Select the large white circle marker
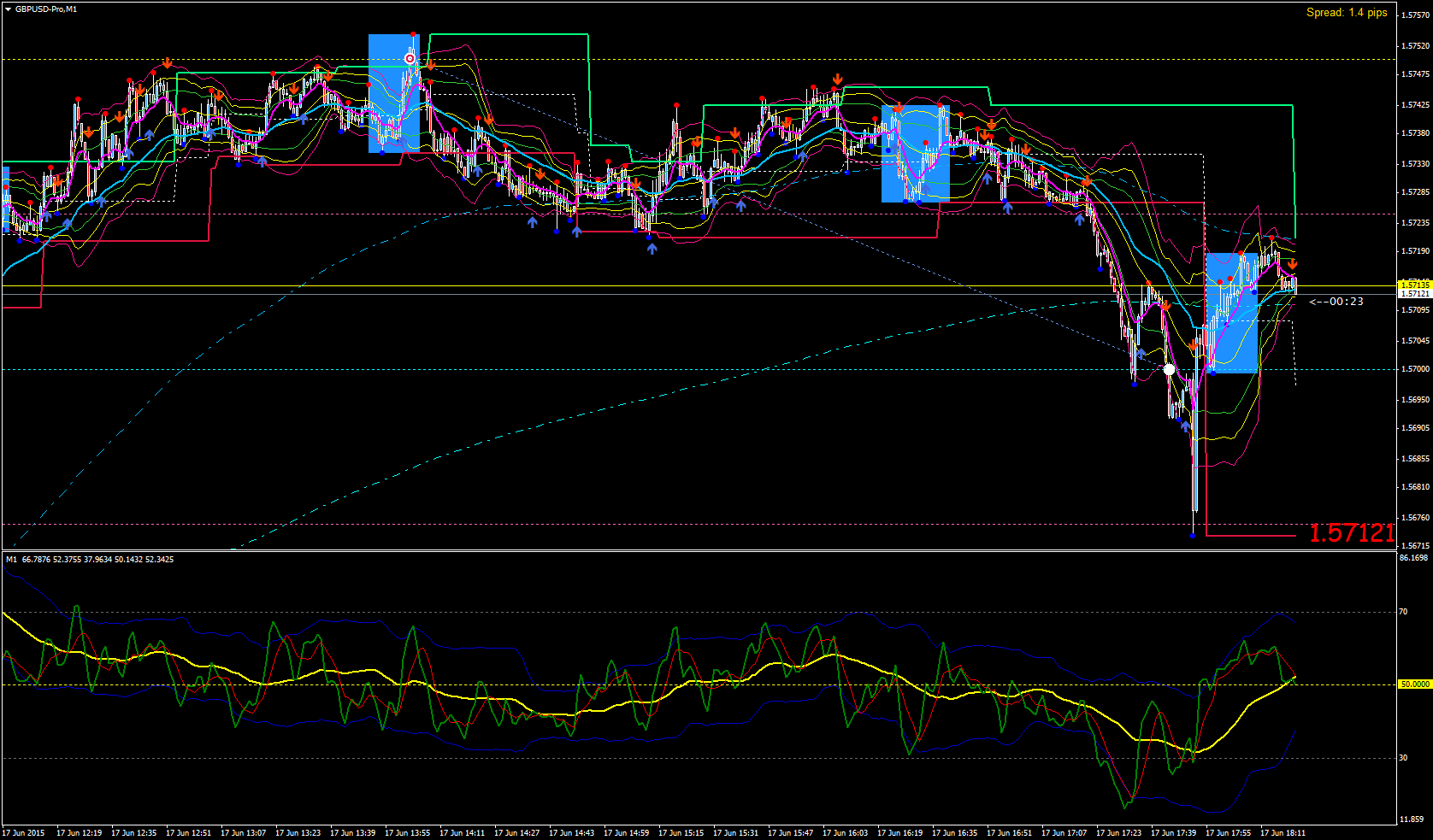Viewport: 1433px width, 840px height. point(1170,370)
